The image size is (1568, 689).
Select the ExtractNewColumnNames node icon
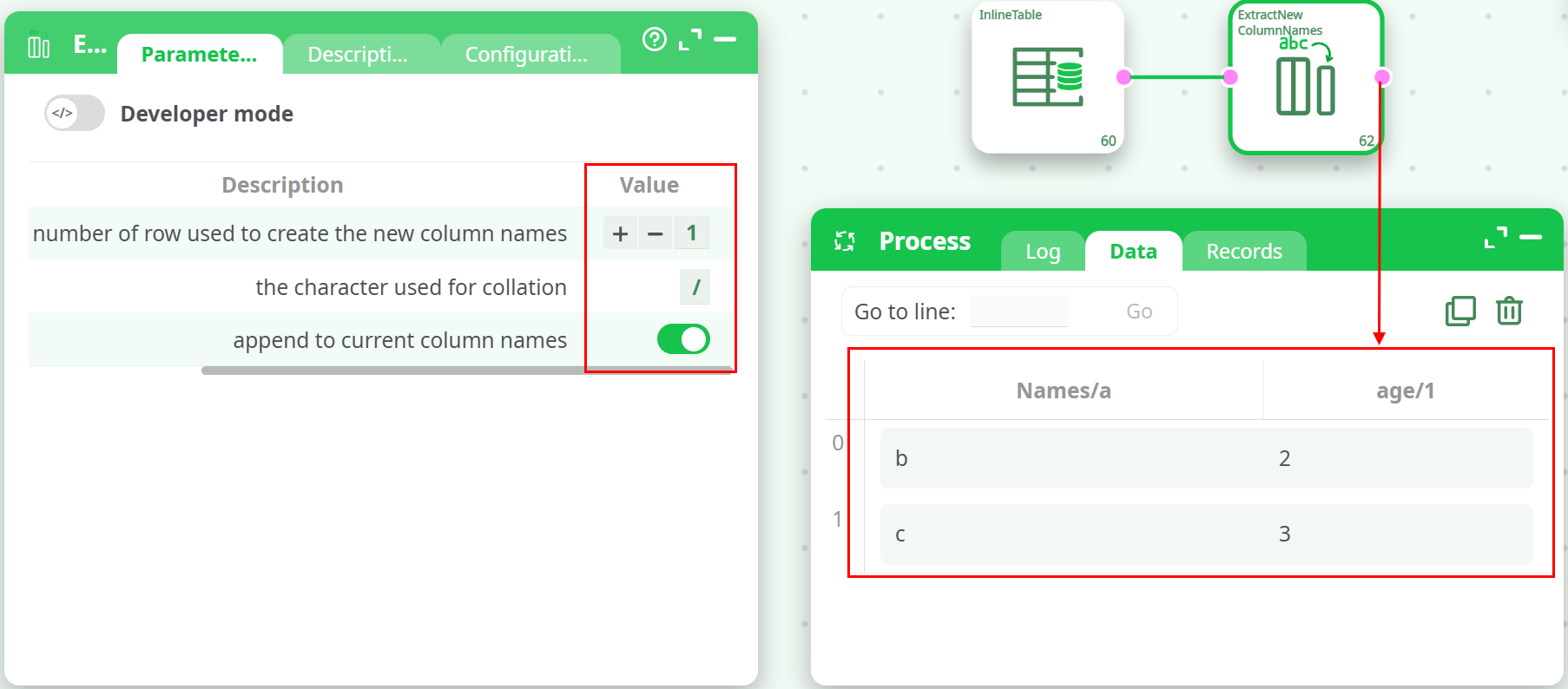click(x=1305, y=78)
